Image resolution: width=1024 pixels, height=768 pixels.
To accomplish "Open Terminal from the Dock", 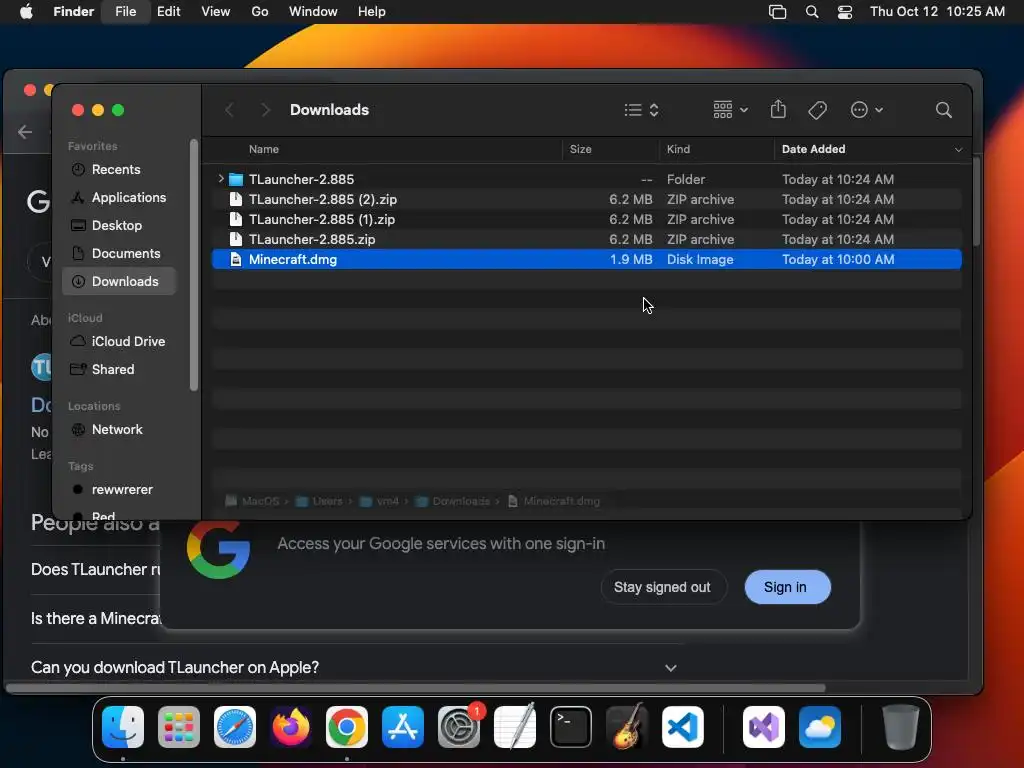I will [x=571, y=727].
